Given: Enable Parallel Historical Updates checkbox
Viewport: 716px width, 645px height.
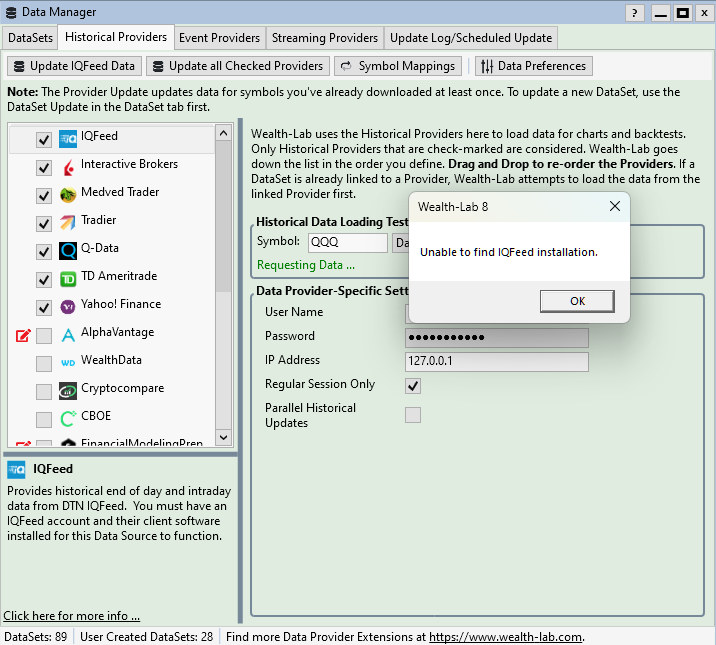Looking at the screenshot, I should (413, 415).
